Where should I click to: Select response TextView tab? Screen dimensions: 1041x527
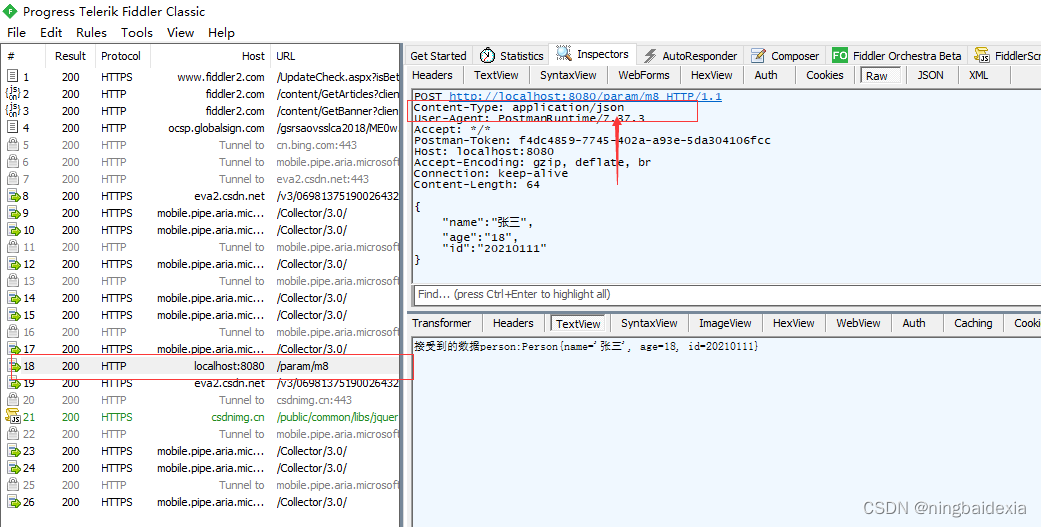point(578,324)
